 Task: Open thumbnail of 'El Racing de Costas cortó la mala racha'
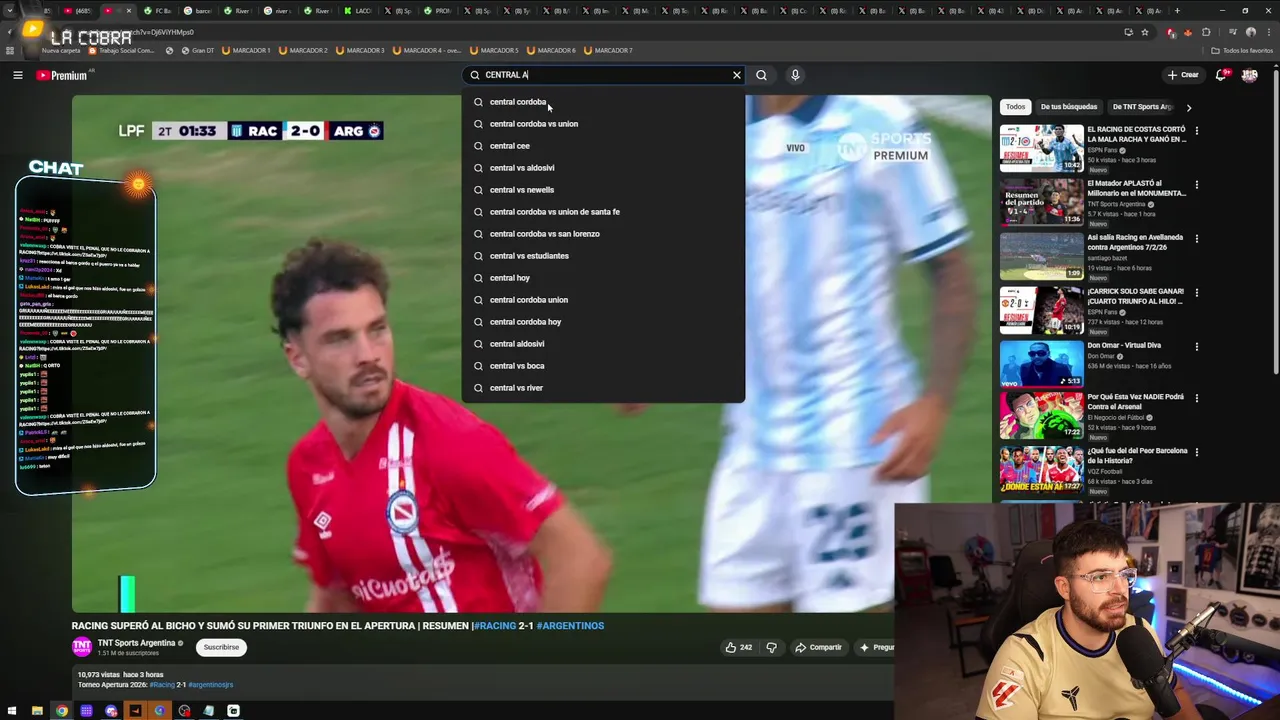coord(1041,148)
